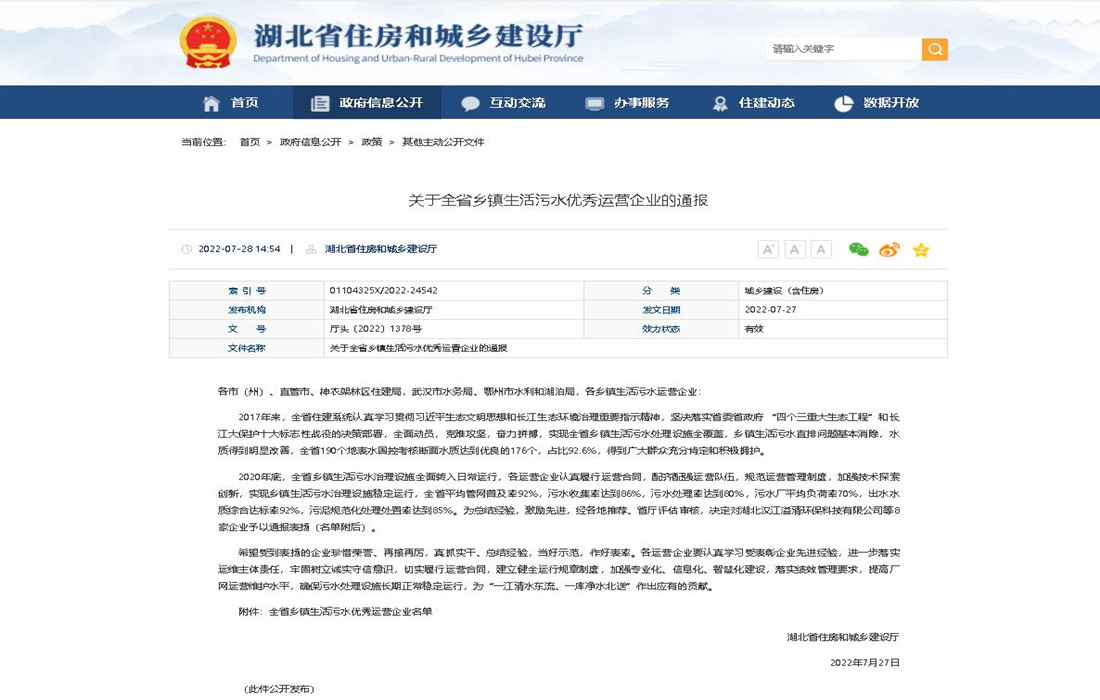Click the orange search magnifier icon
The image size is (1100, 700).
point(934,48)
